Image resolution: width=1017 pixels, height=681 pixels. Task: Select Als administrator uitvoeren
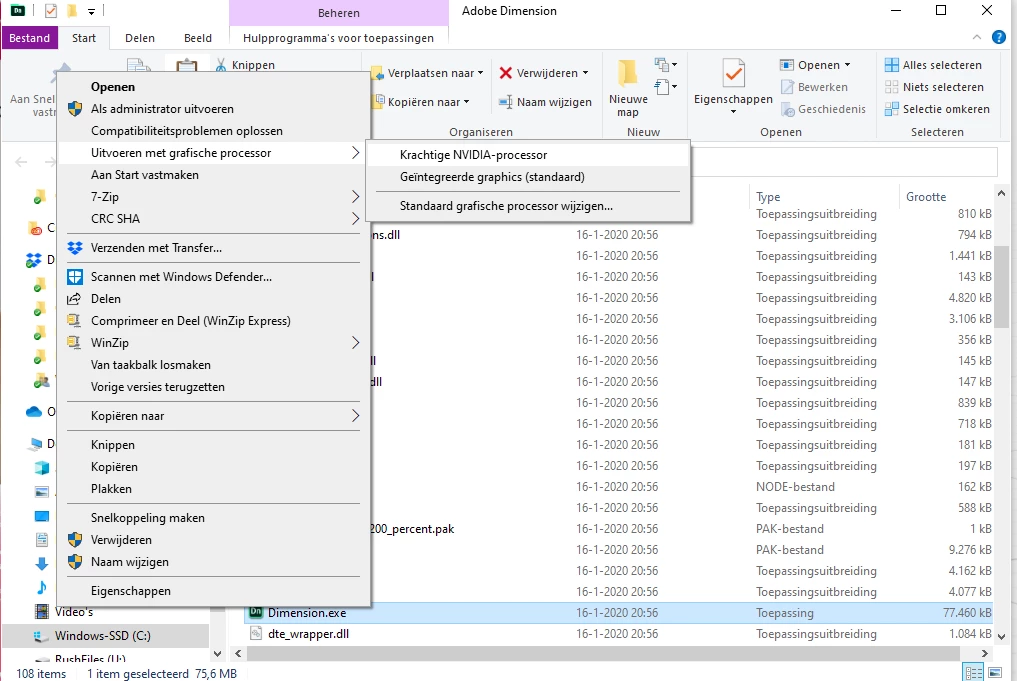click(214, 109)
